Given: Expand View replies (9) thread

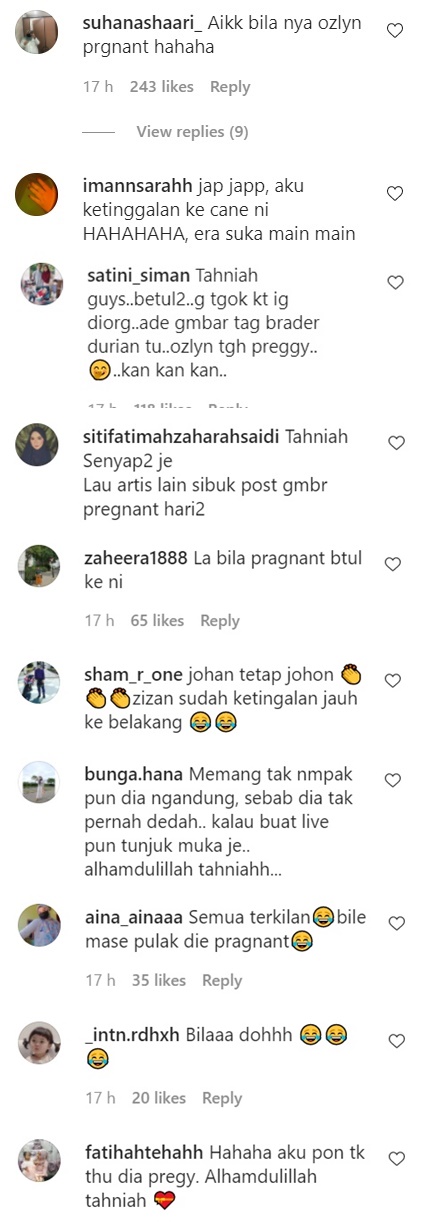Looking at the screenshot, I should (x=192, y=132).
